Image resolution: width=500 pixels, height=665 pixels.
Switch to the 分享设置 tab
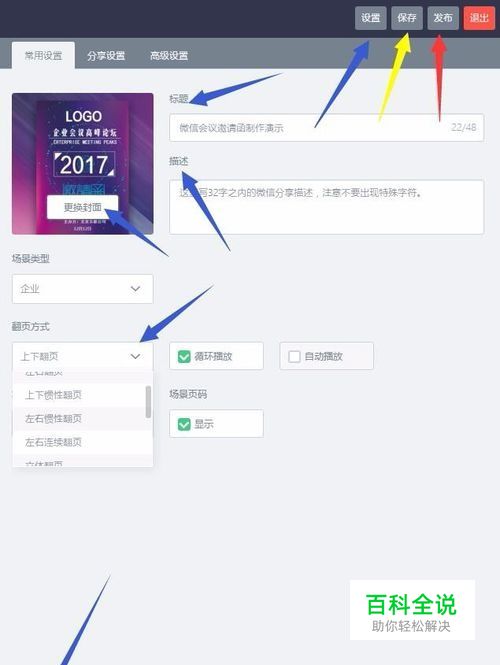pos(106,56)
